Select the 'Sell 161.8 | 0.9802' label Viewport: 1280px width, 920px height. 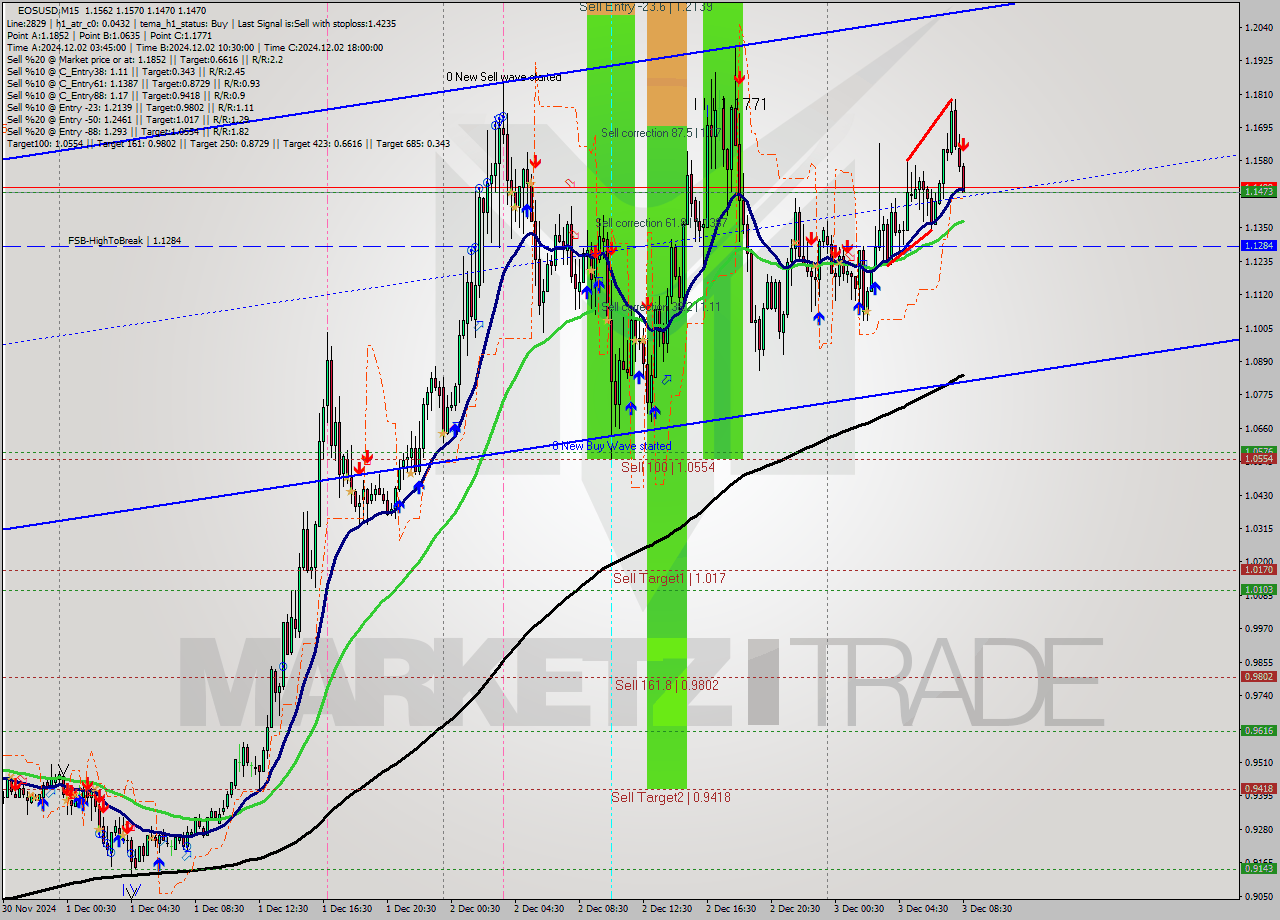(x=667, y=685)
